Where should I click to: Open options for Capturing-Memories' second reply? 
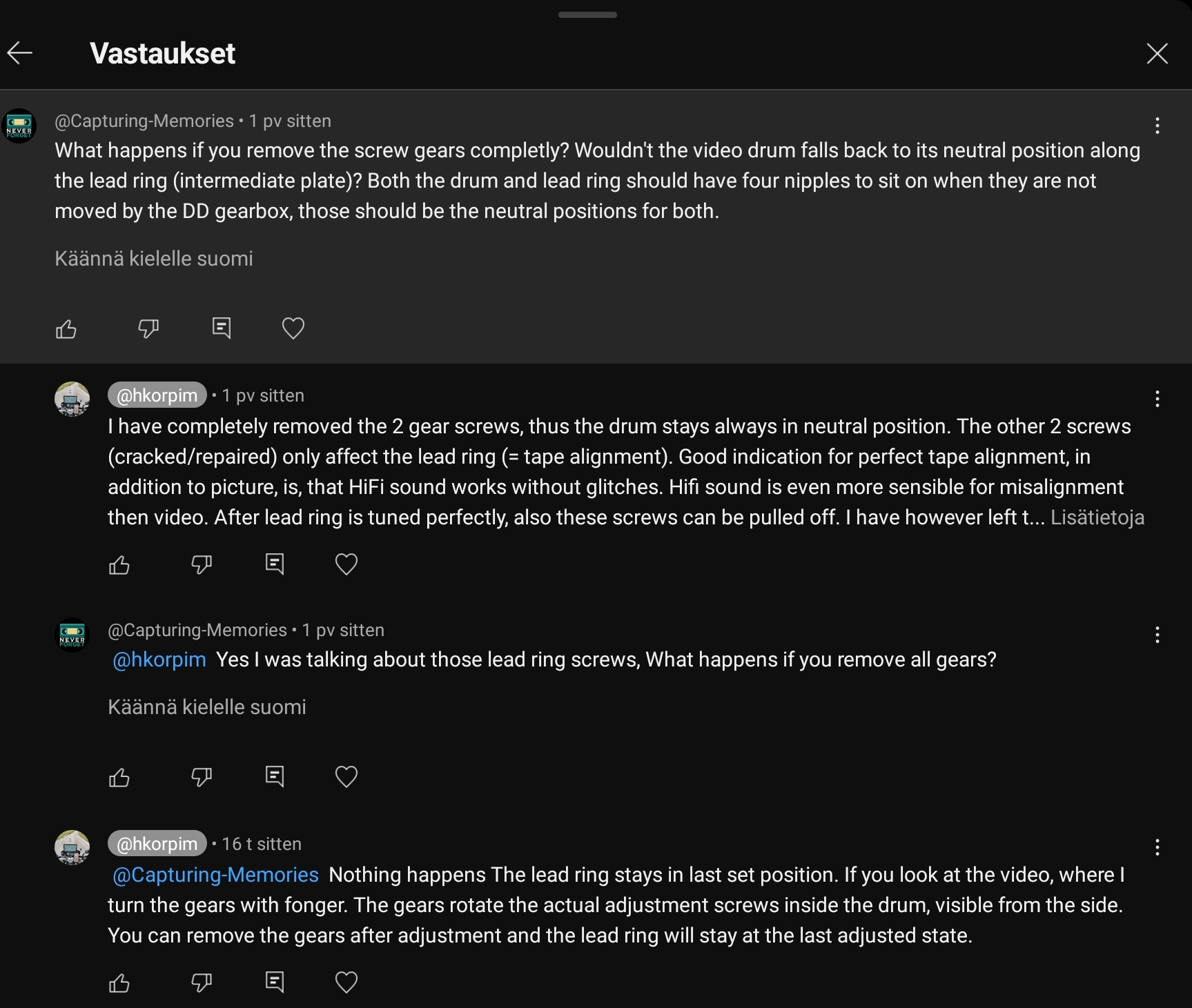pos(1157,635)
